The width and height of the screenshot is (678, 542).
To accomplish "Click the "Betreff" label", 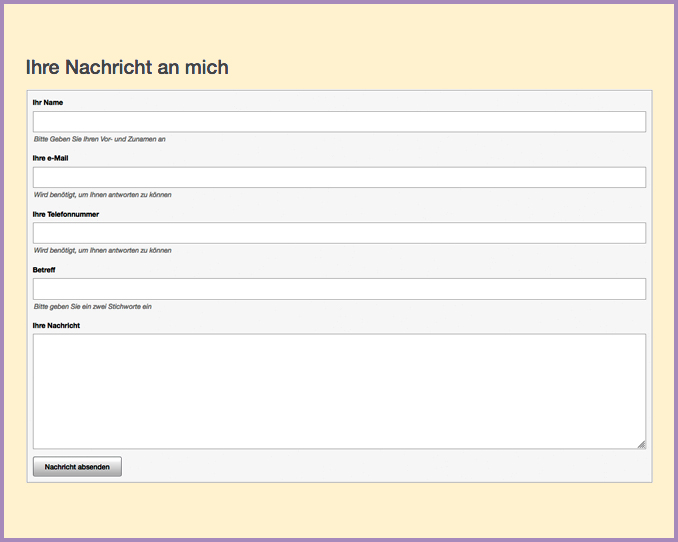I will point(44,270).
